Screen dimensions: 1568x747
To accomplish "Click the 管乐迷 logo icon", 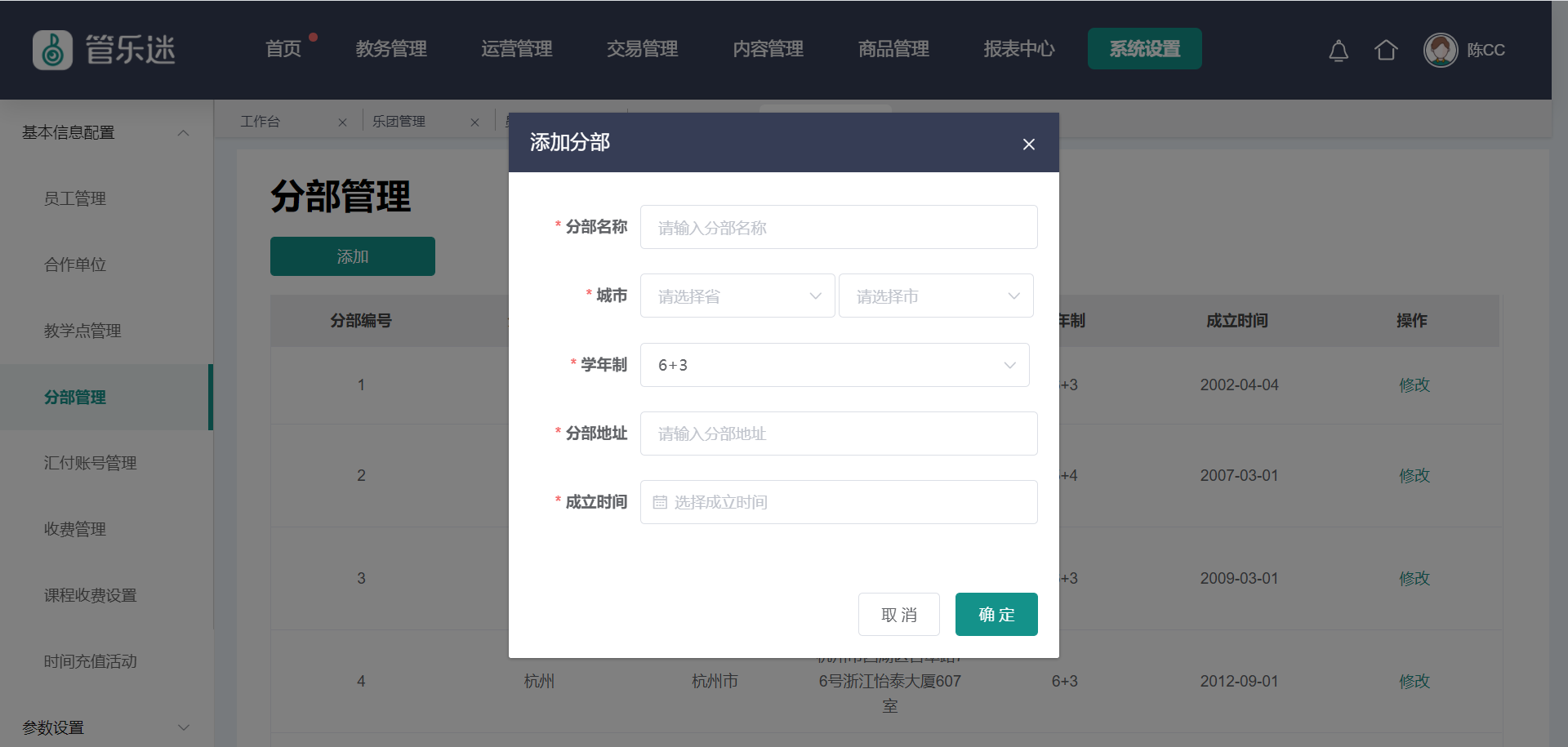I will coord(52,50).
